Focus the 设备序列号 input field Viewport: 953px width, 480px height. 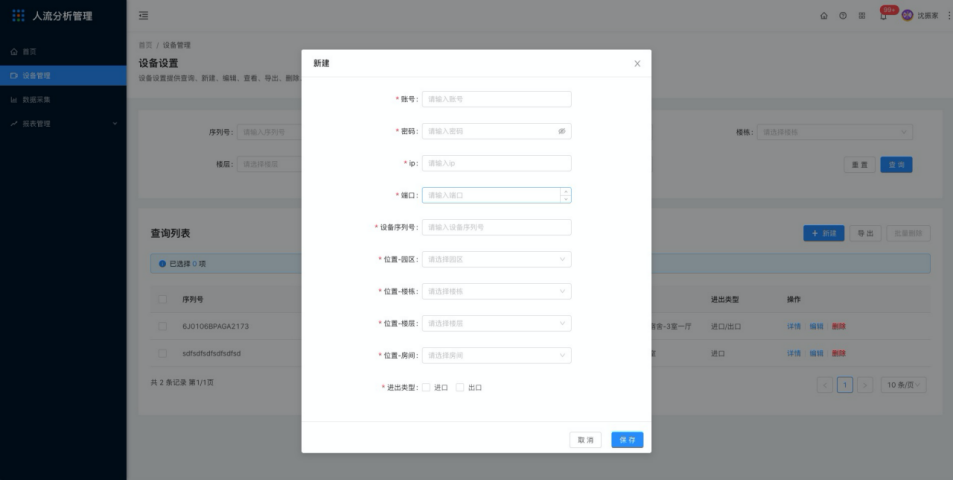click(497, 227)
